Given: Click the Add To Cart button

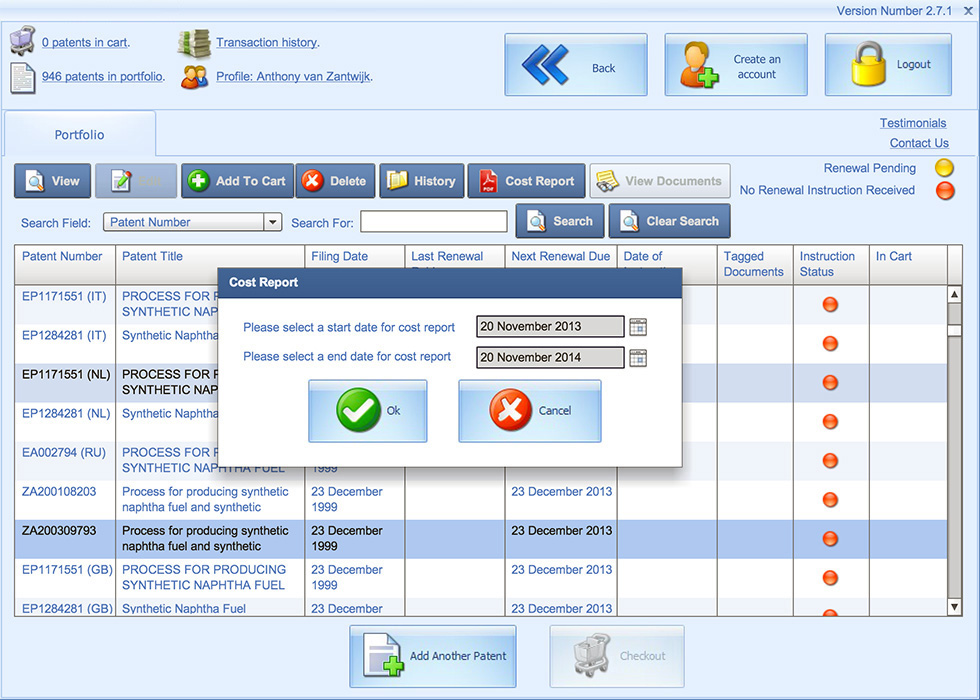Looking at the screenshot, I should point(238,181).
